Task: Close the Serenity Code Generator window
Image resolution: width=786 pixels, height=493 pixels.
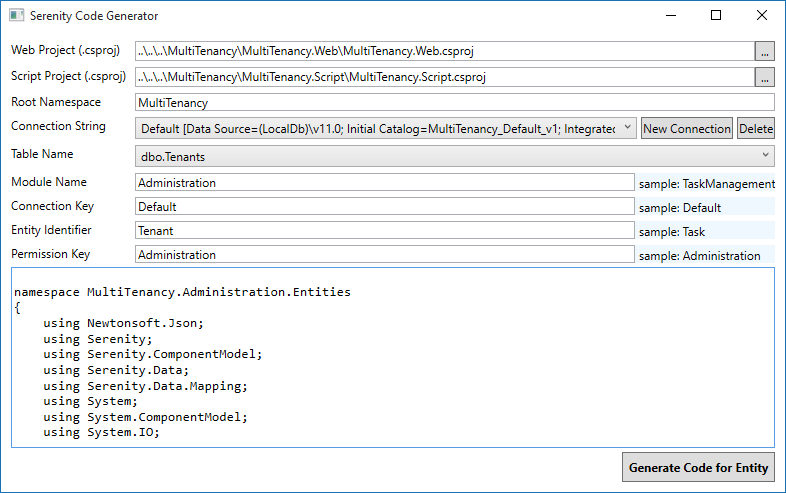Action: (x=762, y=16)
